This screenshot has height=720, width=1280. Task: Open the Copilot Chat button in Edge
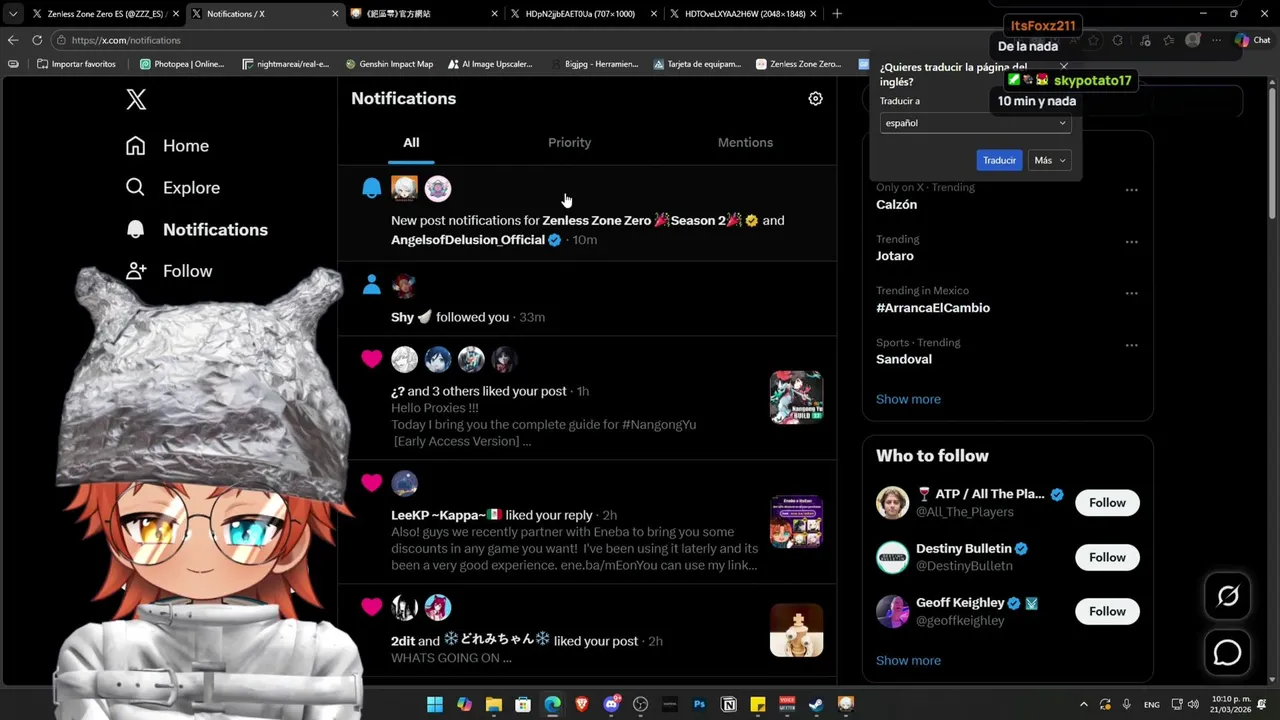1252,40
